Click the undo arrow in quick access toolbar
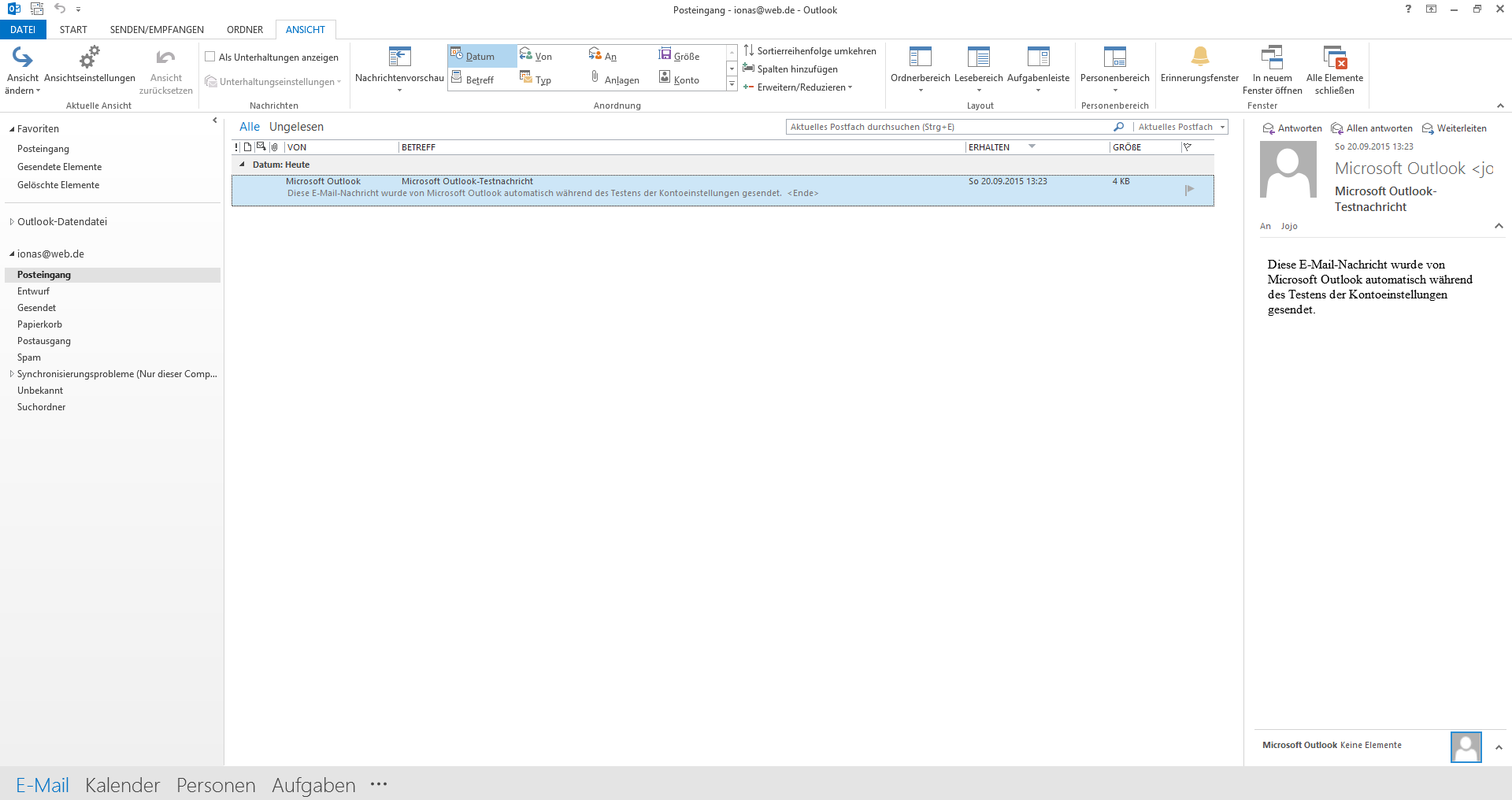 click(x=60, y=9)
